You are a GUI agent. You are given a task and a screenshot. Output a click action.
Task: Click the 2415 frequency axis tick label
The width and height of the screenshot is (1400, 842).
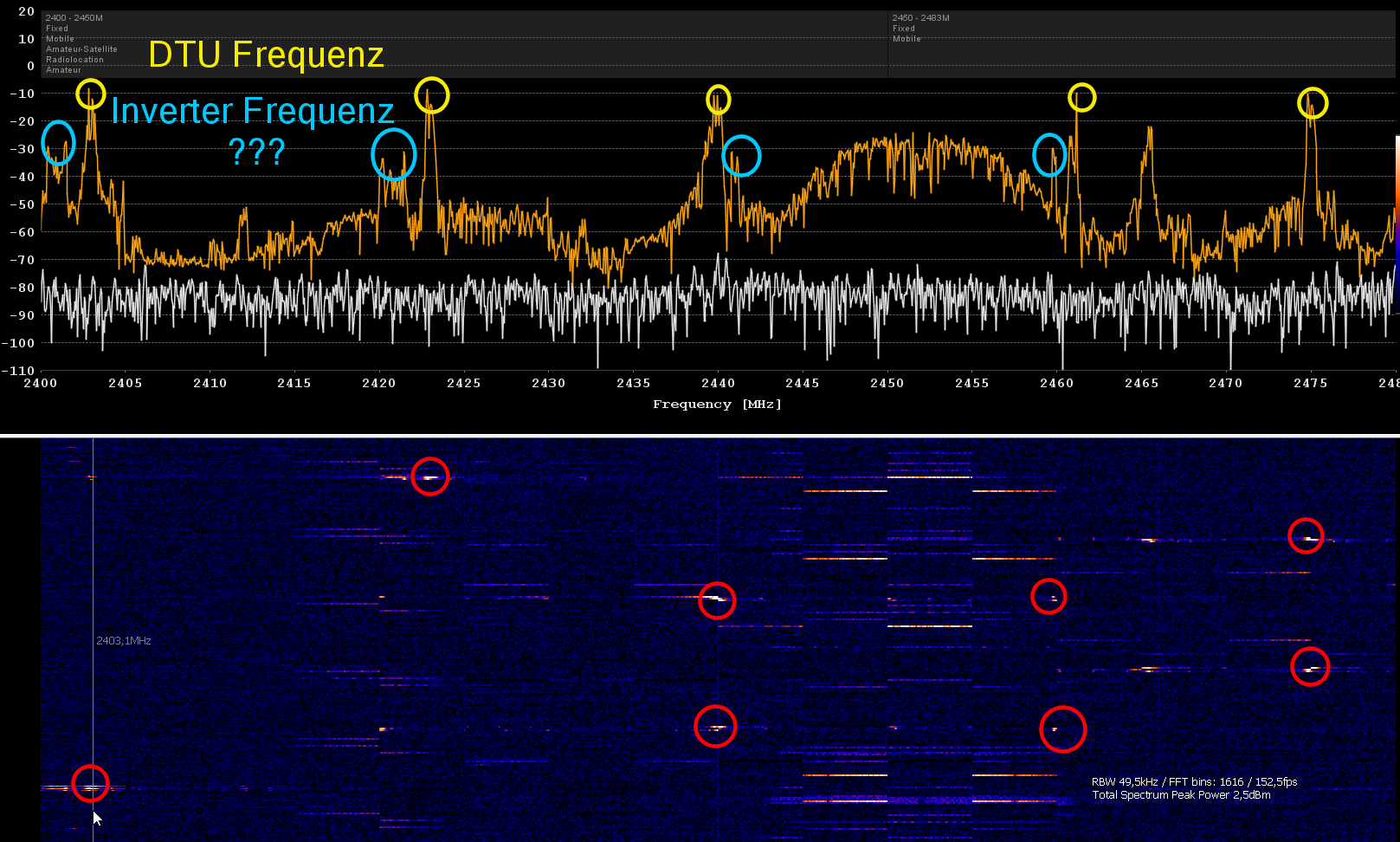click(x=294, y=383)
